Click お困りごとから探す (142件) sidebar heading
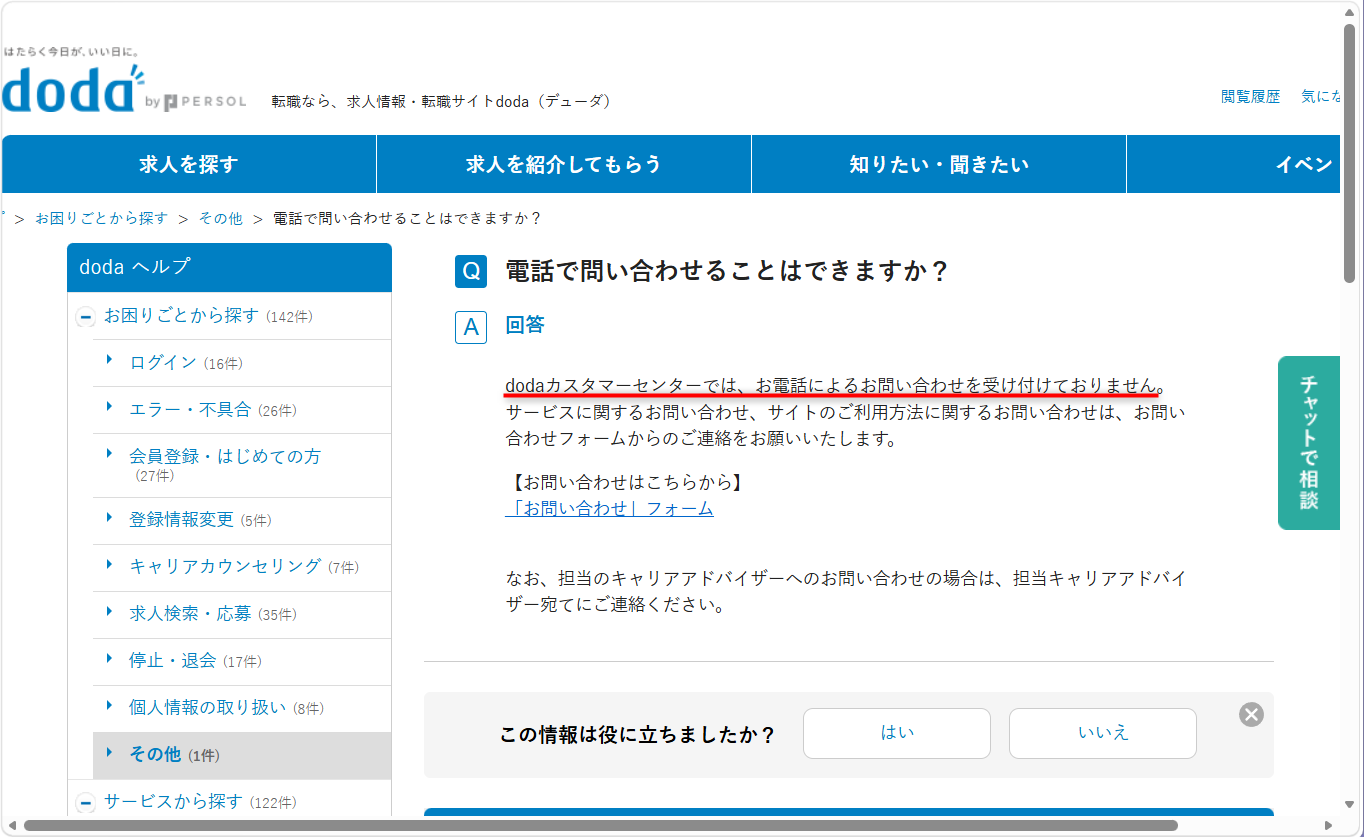Image resolution: width=1364 pixels, height=837 pixels. (x=208, y=316)
